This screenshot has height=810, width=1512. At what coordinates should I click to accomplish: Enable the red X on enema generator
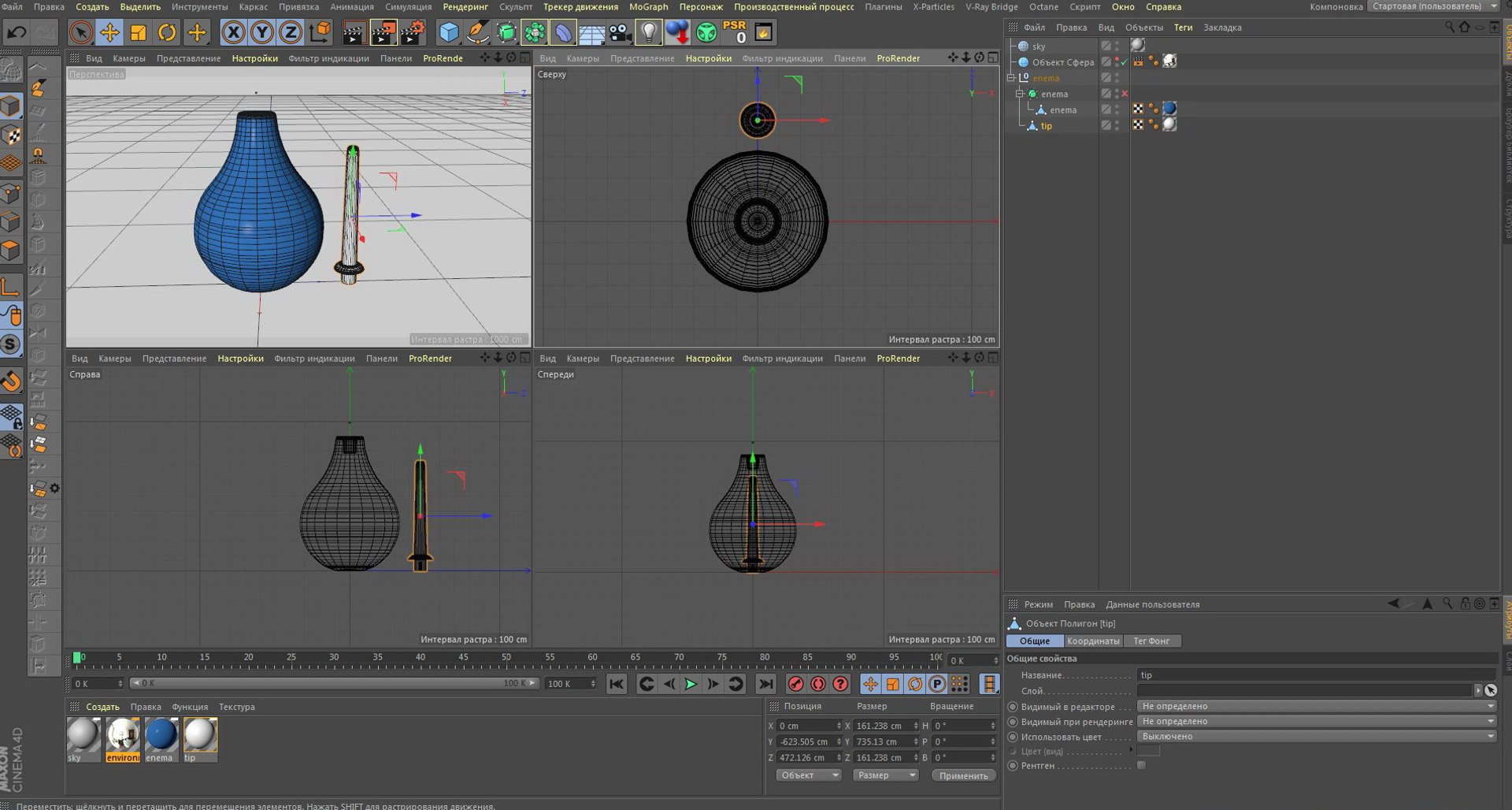pyautogui.click(x=1125, y=94)
